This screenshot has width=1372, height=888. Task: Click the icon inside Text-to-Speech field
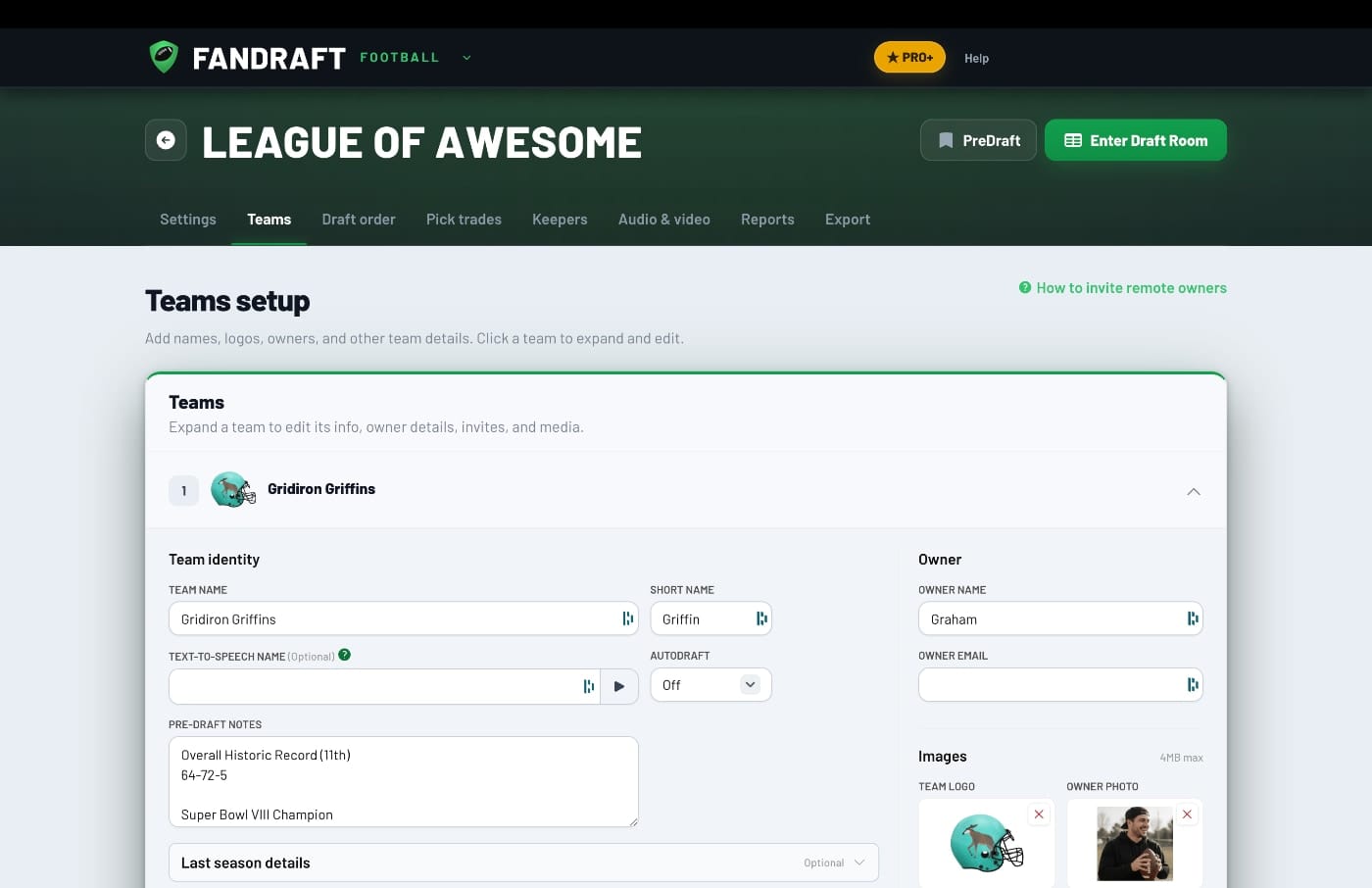(589, 686)
